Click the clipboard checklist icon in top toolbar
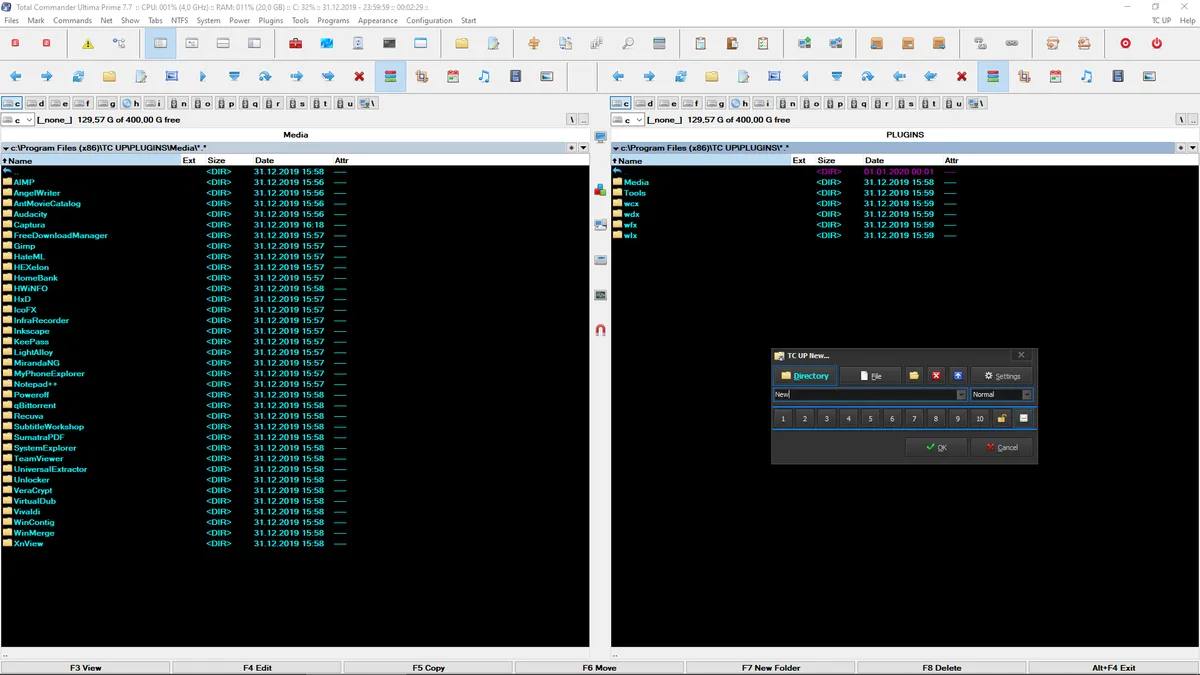1200x675 pixels. [x=763, y=44]
